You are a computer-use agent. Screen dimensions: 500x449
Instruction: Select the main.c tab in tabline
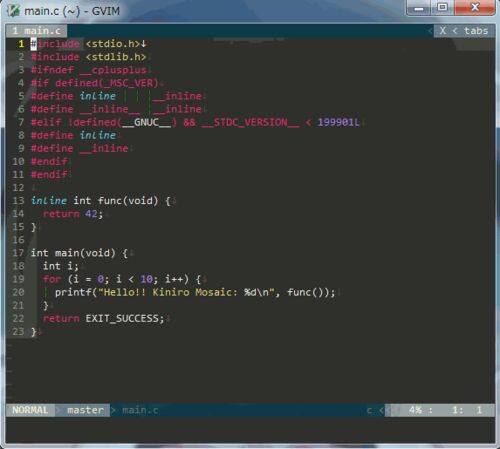tap(37, 31)
